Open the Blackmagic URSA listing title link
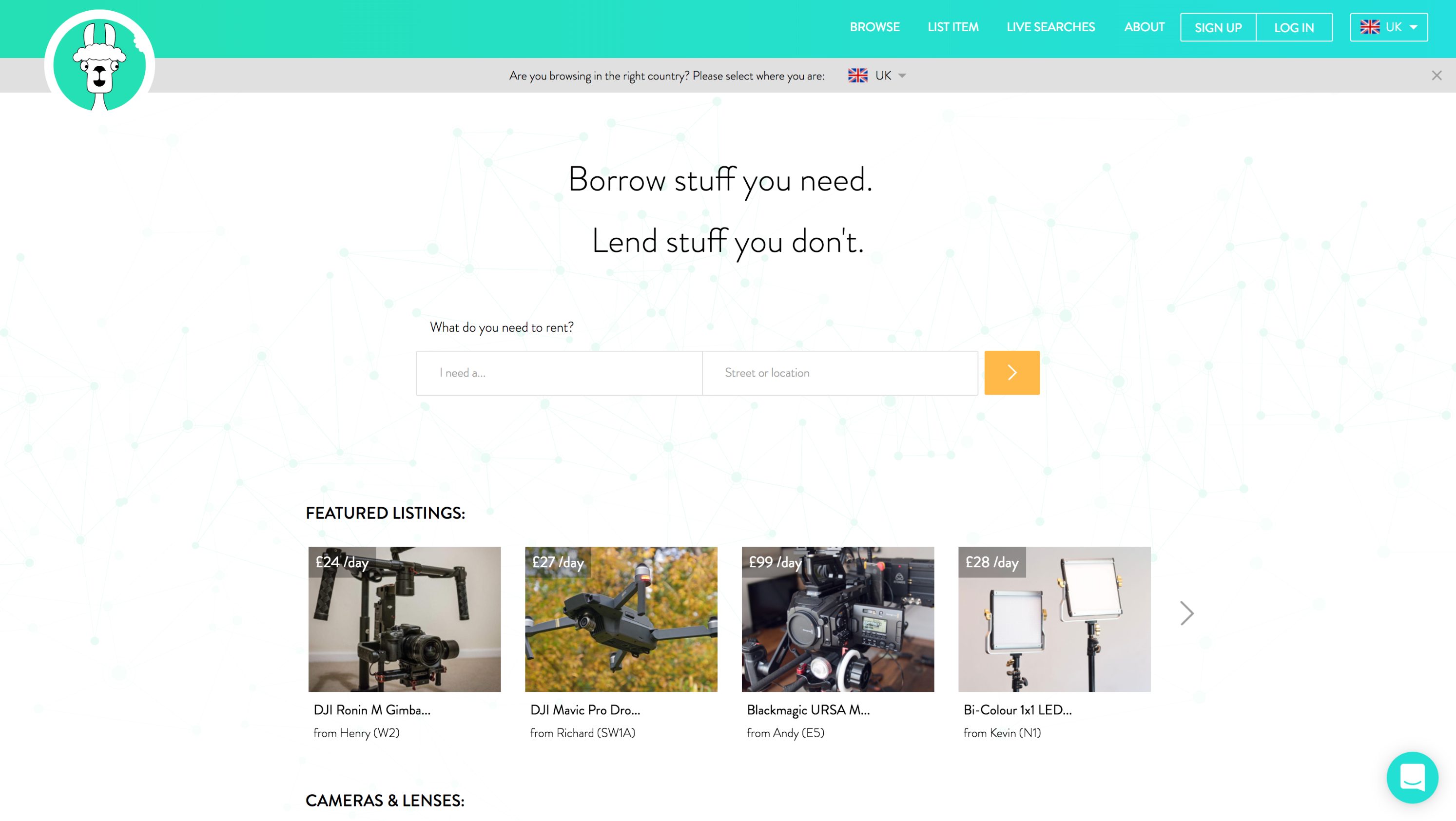Screen dimensions: 1456x821 tap(808, 710)
